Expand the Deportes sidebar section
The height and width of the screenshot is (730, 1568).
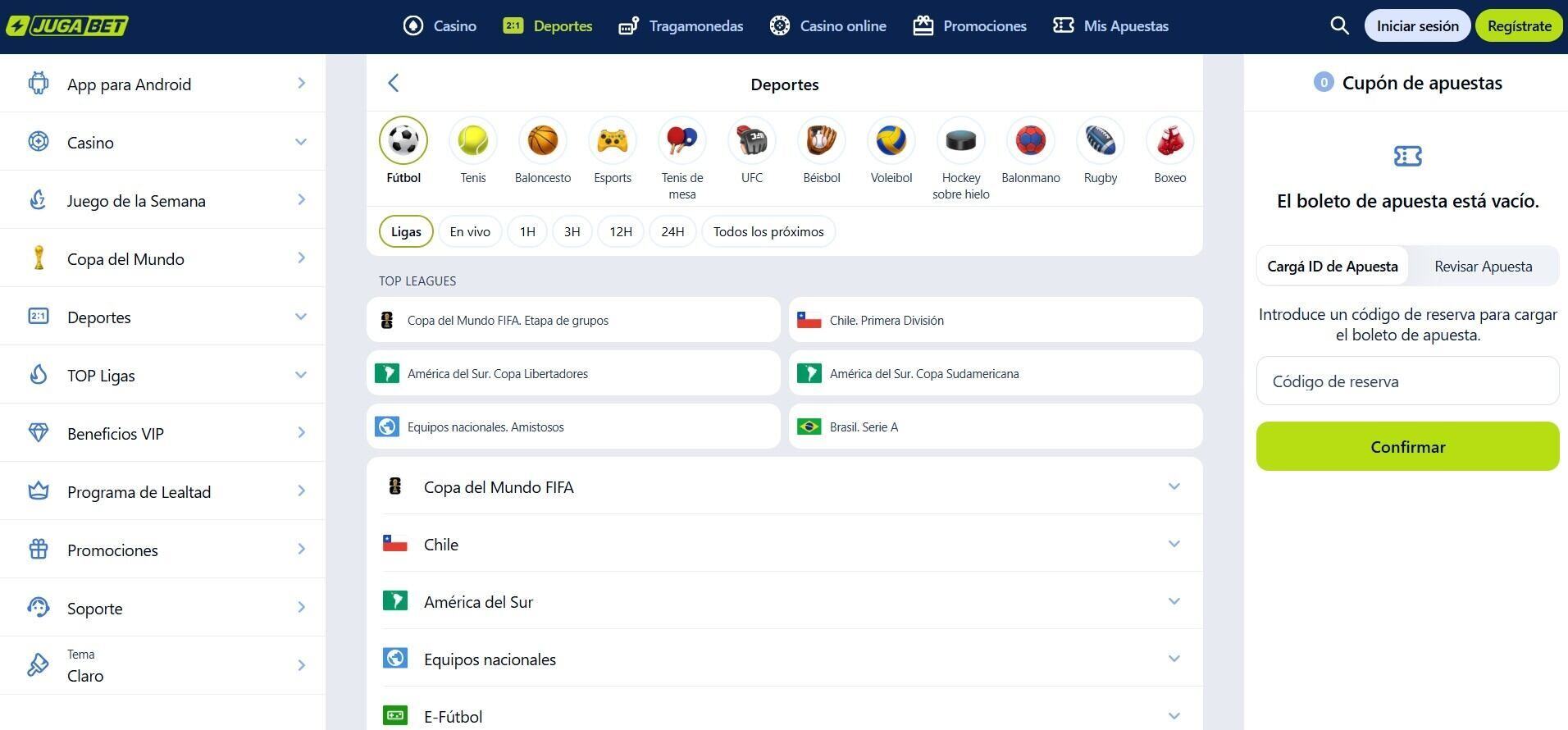point(162,317)
